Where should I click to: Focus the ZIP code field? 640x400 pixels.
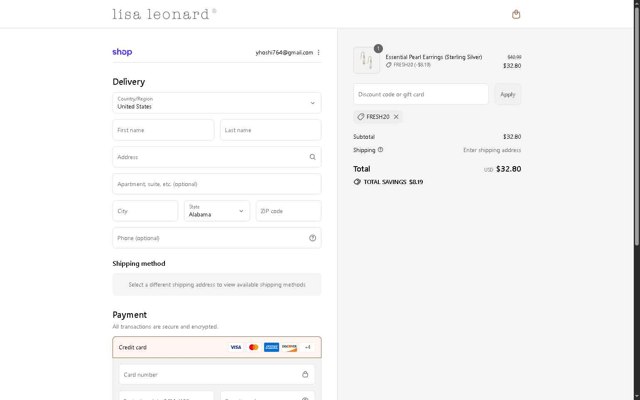tap(289, 211)
